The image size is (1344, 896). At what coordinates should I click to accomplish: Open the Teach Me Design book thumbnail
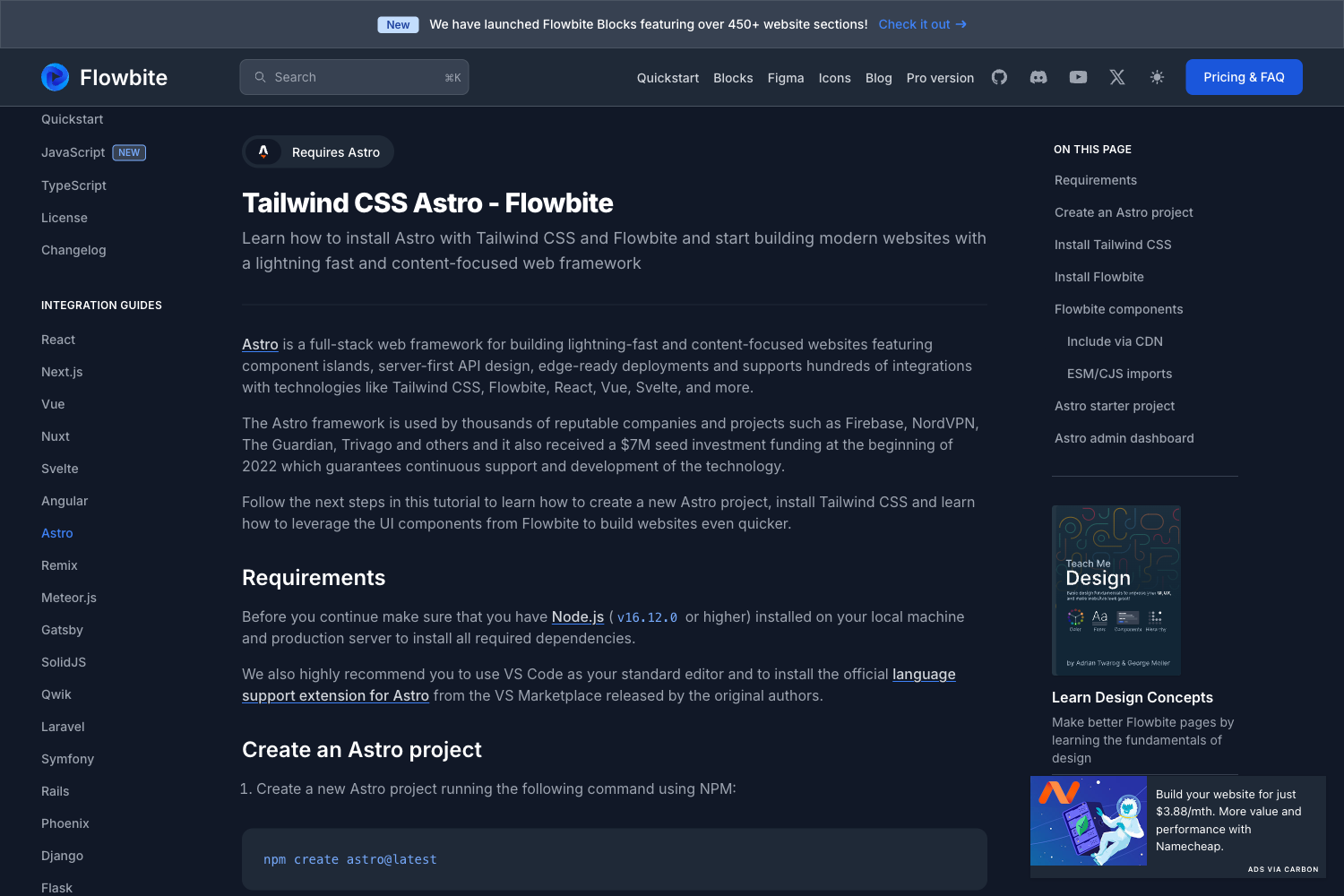click(x=1116, y=590)
